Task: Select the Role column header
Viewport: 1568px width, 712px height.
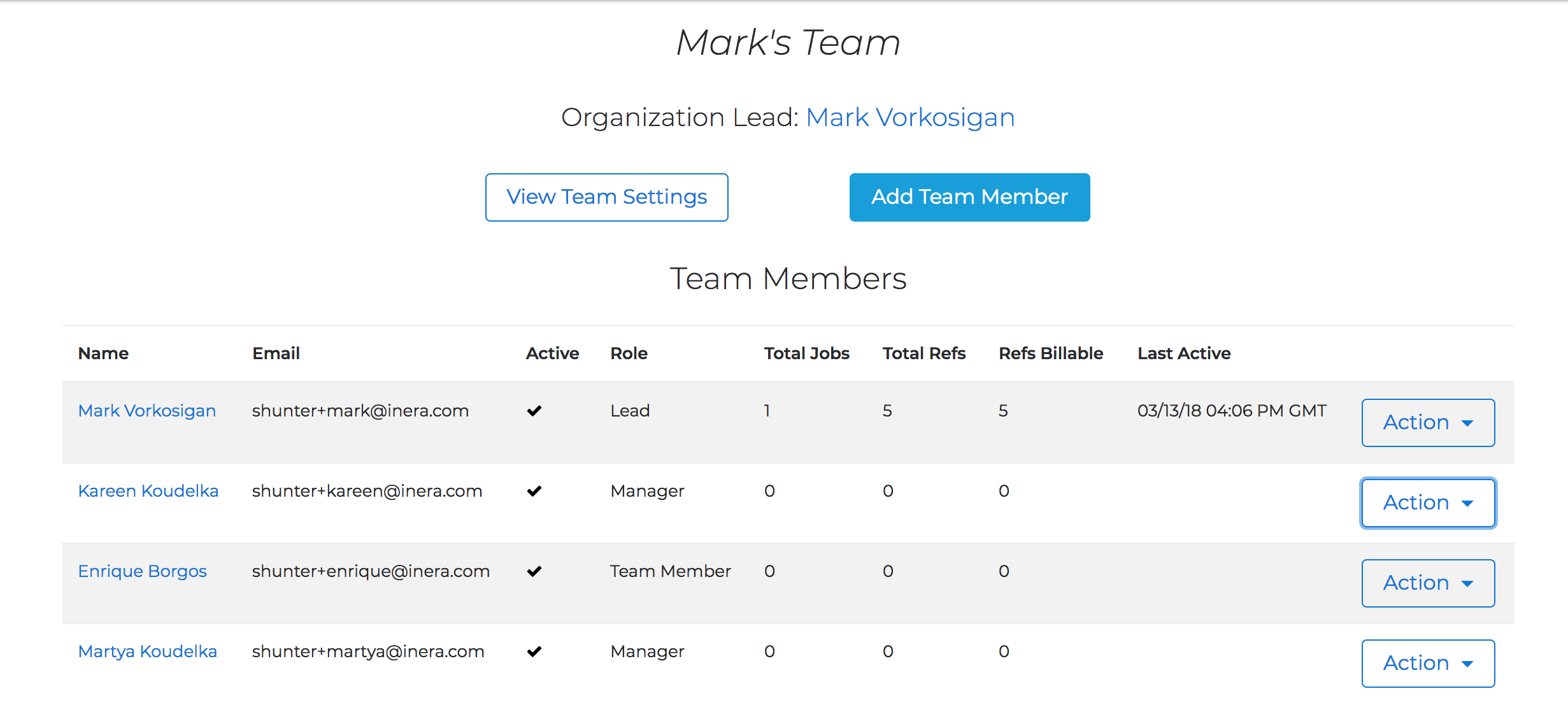Action: [x=629, y=353]
